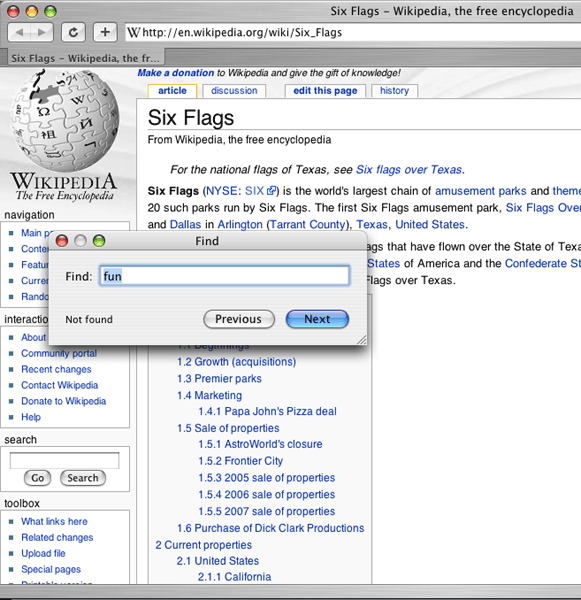Image resolution: width=581 pixels, height=600 pixels.
Task: Open the Confederate States link
Action: pyautogui.click(x=543, y=264)
